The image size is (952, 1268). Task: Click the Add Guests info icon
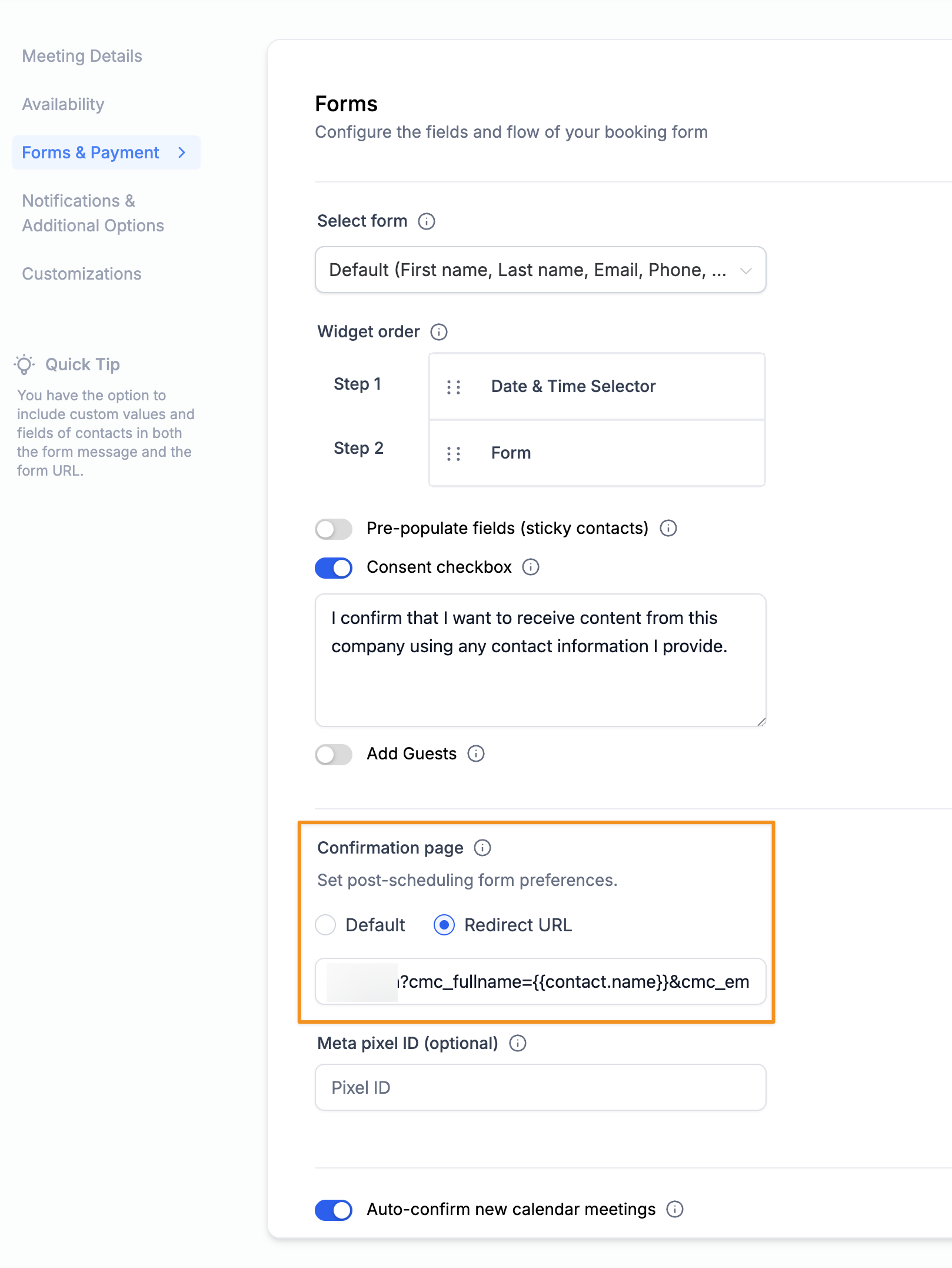[x=475, y=754]
